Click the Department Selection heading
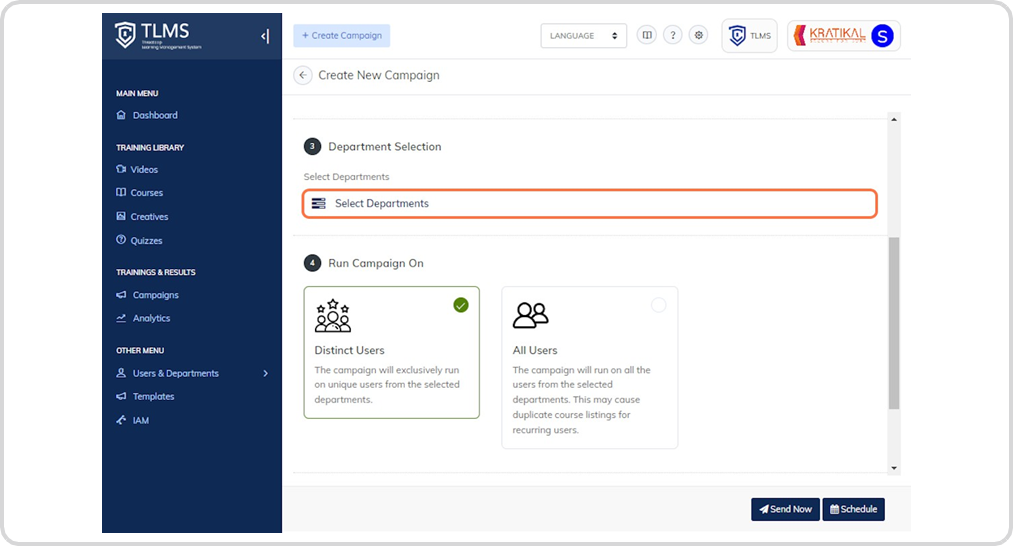Image resolution: width=1013 pixels, height=546 pixels. (x=384, y=147)
